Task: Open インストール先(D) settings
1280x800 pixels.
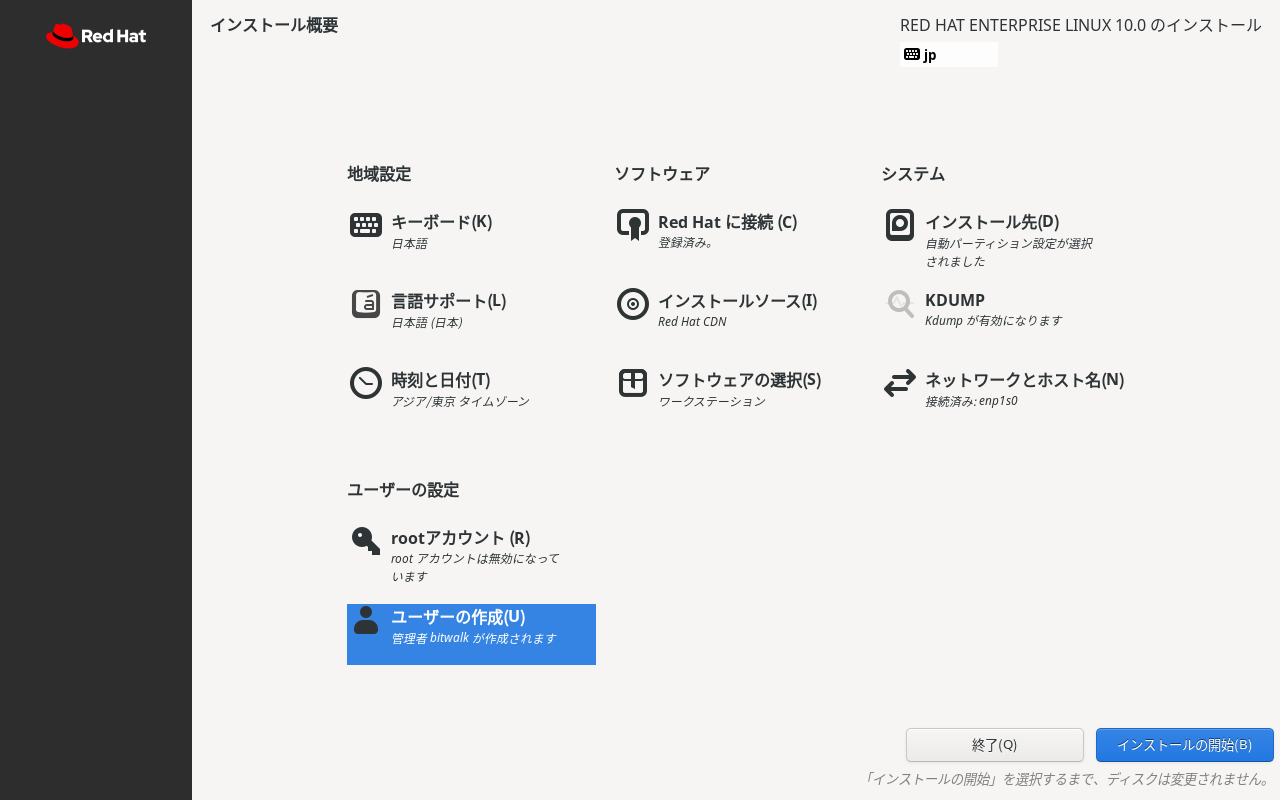Action: (992, 222)
